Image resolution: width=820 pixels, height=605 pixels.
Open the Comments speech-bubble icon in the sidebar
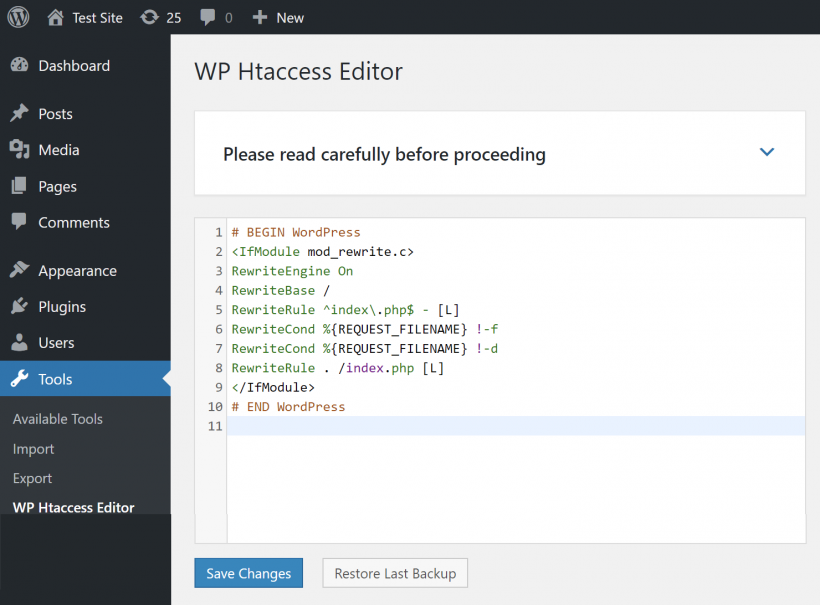(x=21, y=222)
